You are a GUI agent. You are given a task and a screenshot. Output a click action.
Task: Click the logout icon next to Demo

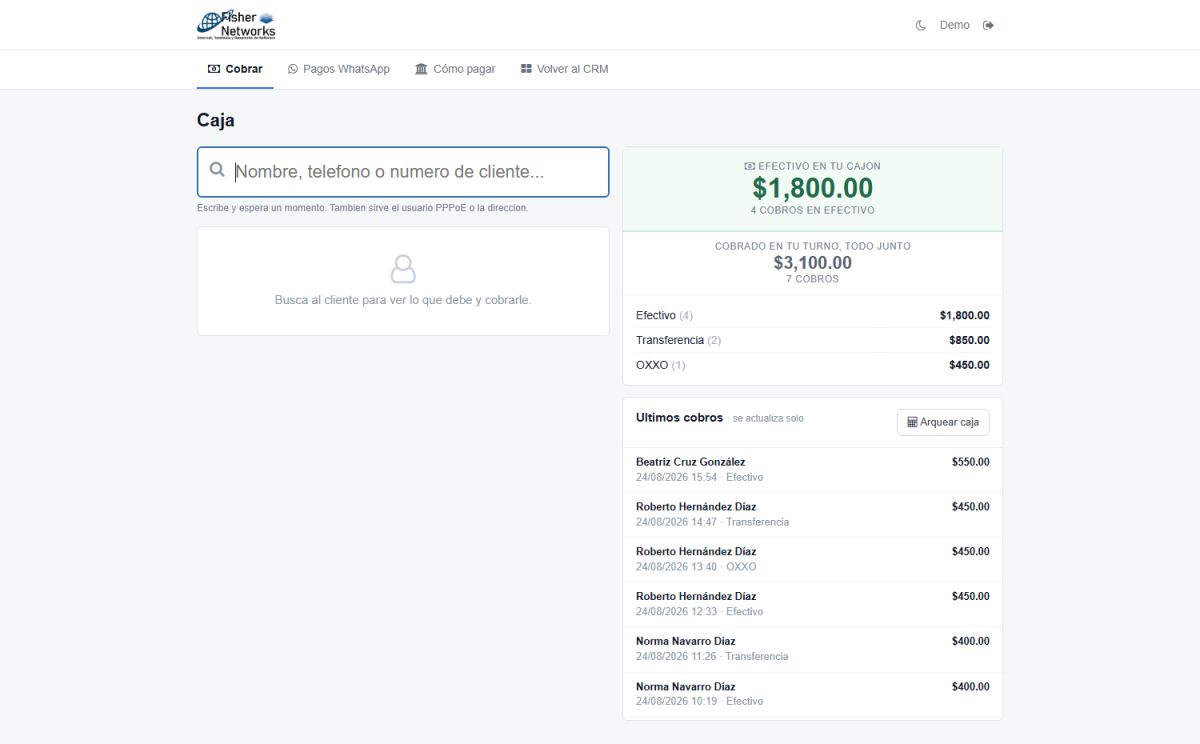[989, 25]
